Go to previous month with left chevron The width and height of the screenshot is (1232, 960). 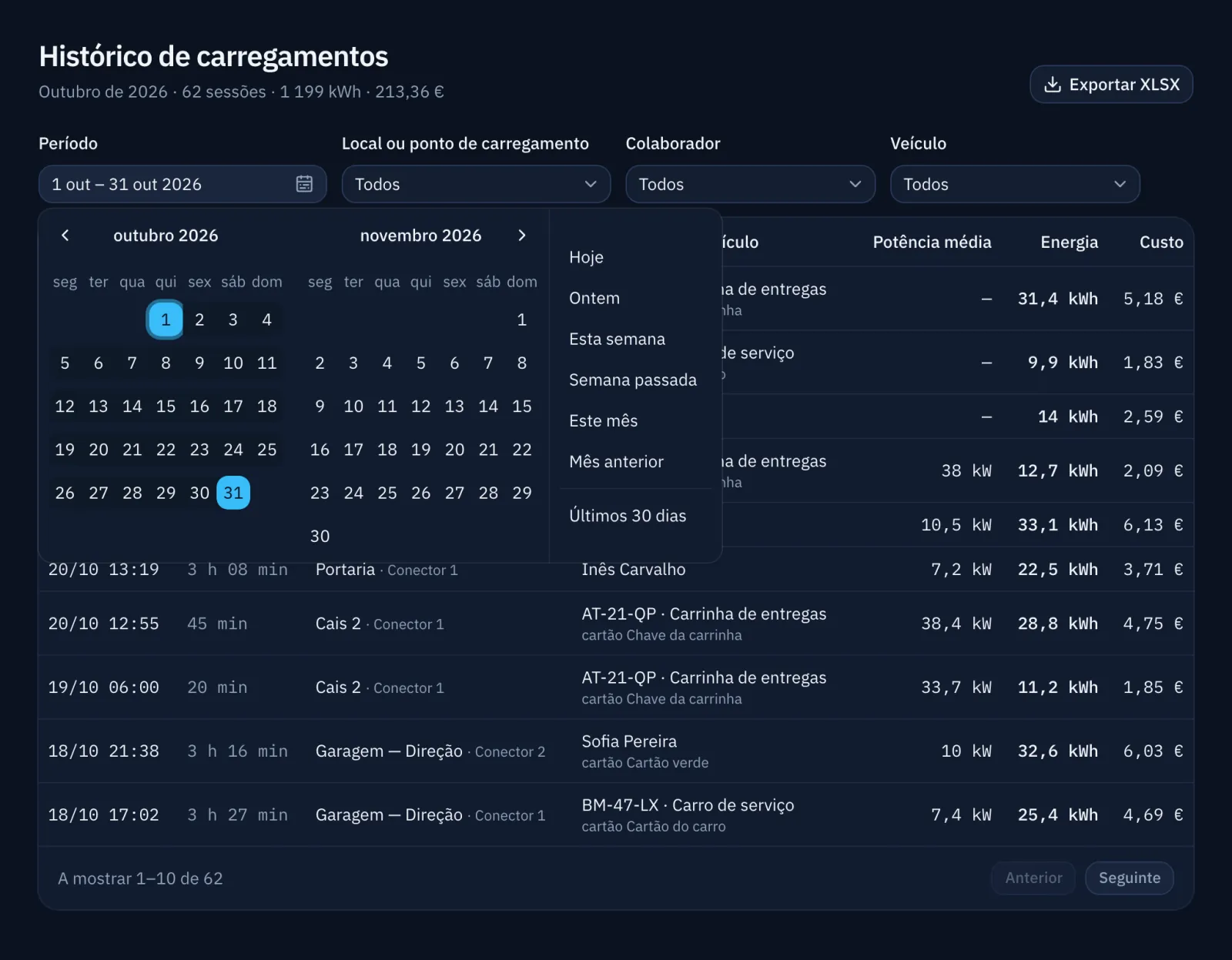(x=65, y=236)
